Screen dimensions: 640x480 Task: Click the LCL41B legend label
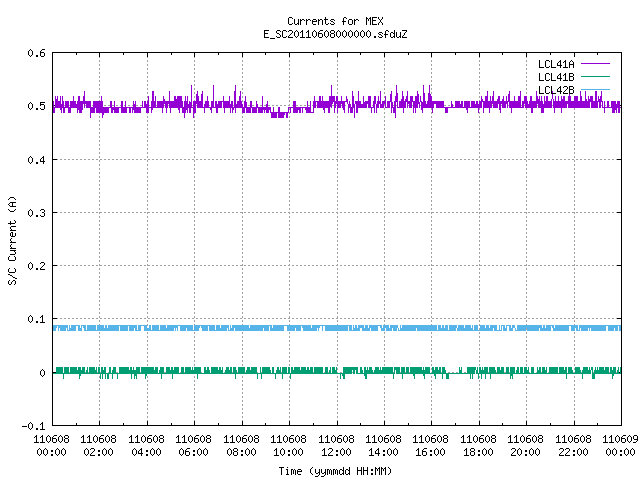pyautogui.click(x=556, y=77)
